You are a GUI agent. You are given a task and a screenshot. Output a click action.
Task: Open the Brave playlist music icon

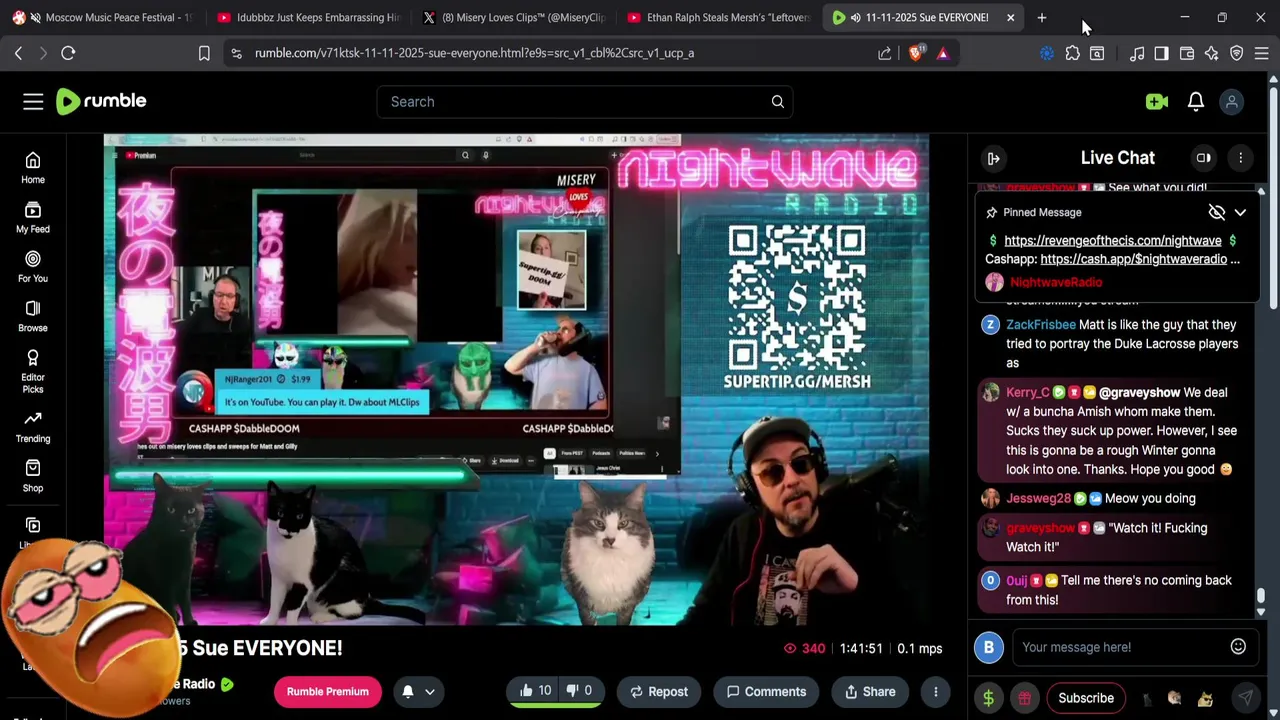(x=1137, y=53)
